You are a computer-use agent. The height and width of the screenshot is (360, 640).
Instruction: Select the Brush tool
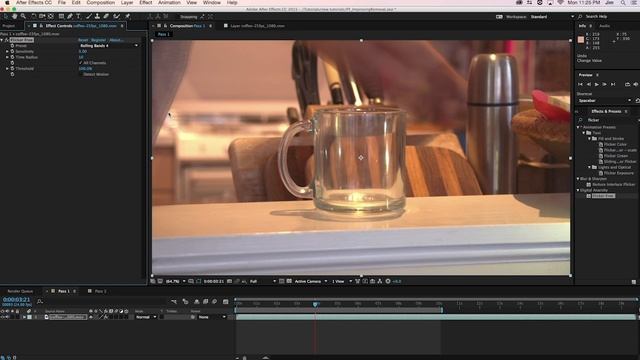[x=89, y=16]
